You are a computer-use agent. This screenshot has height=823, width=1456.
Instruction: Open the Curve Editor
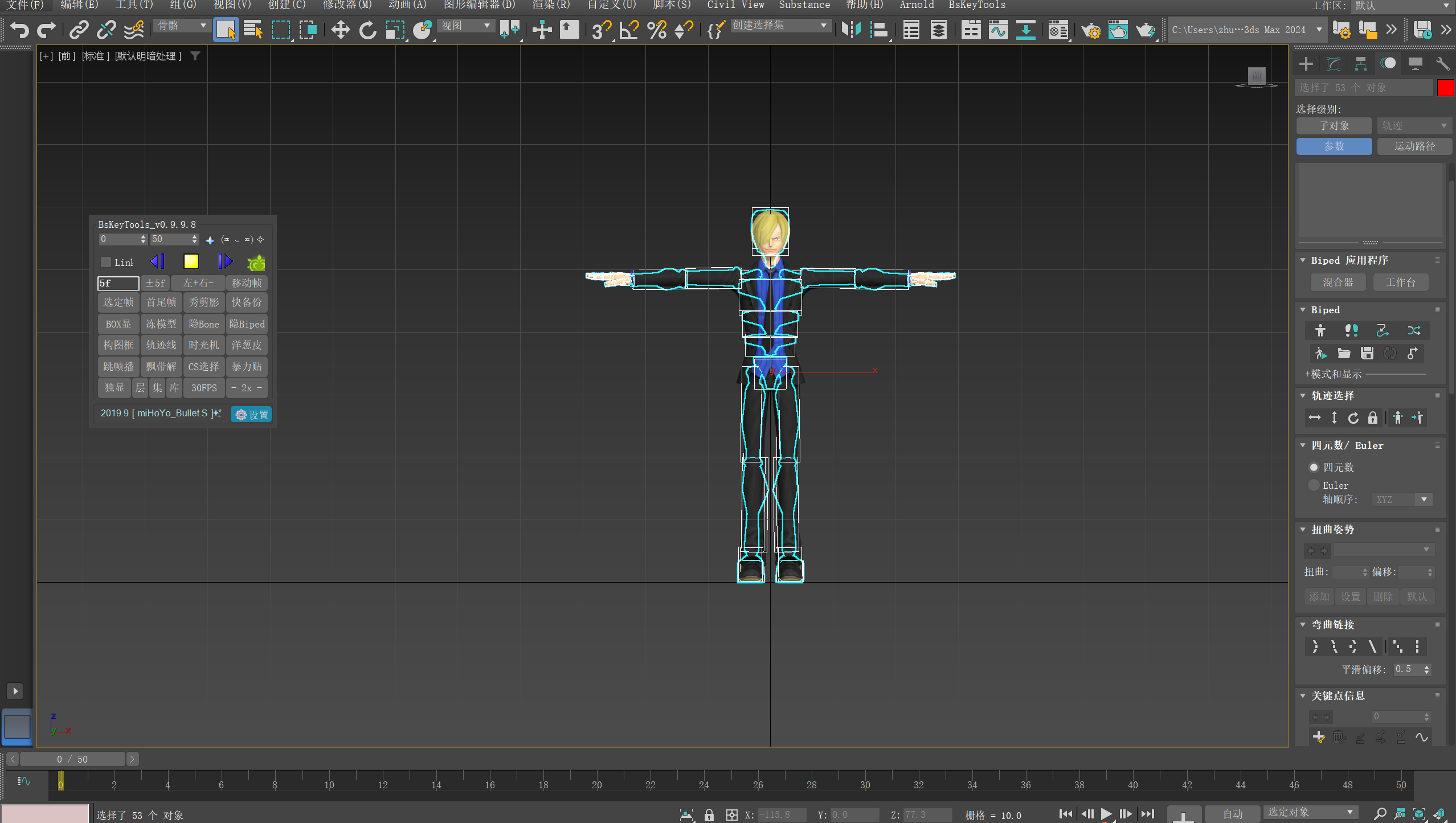998,29
